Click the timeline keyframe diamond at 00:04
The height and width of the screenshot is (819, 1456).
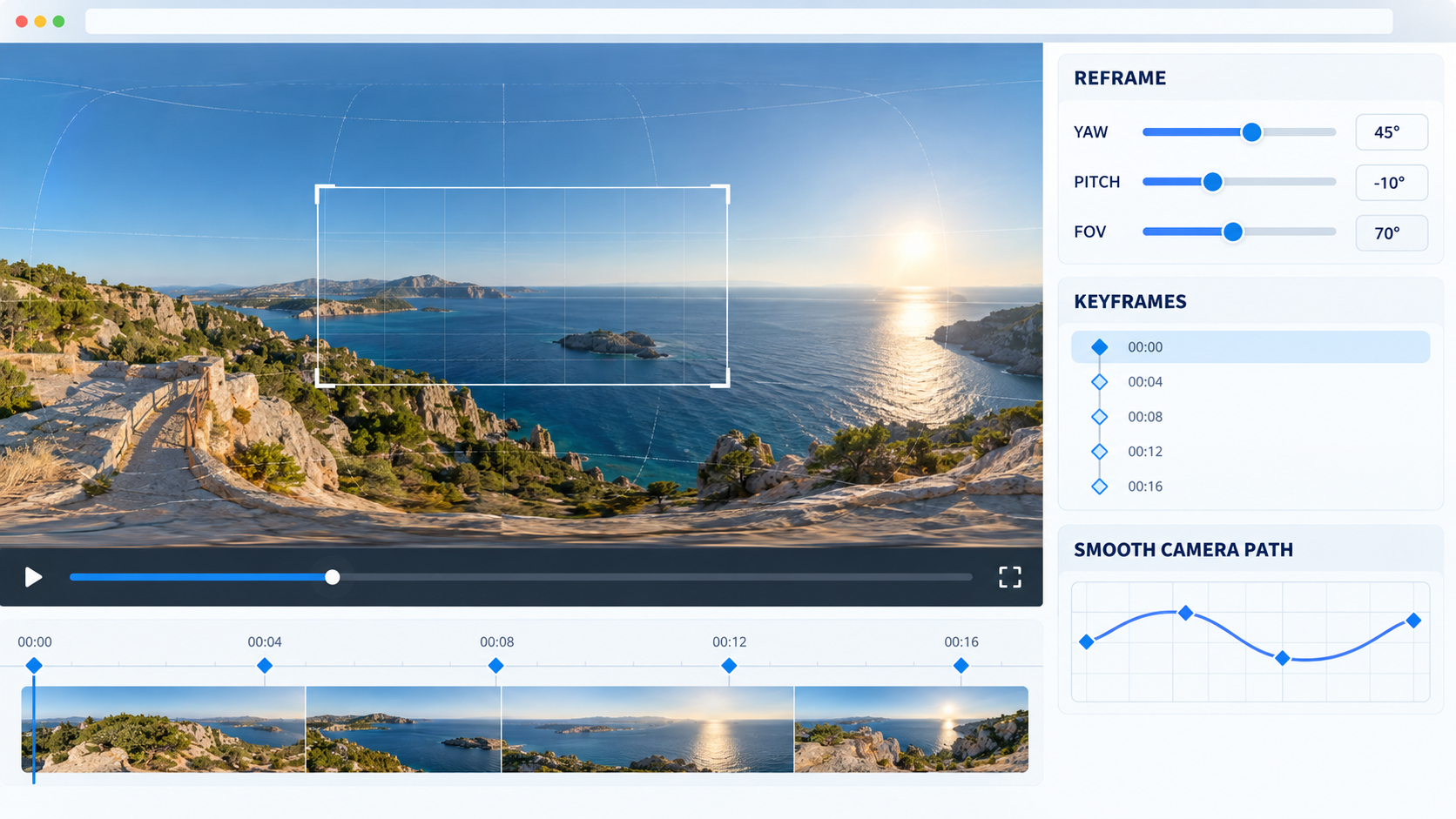265,666
